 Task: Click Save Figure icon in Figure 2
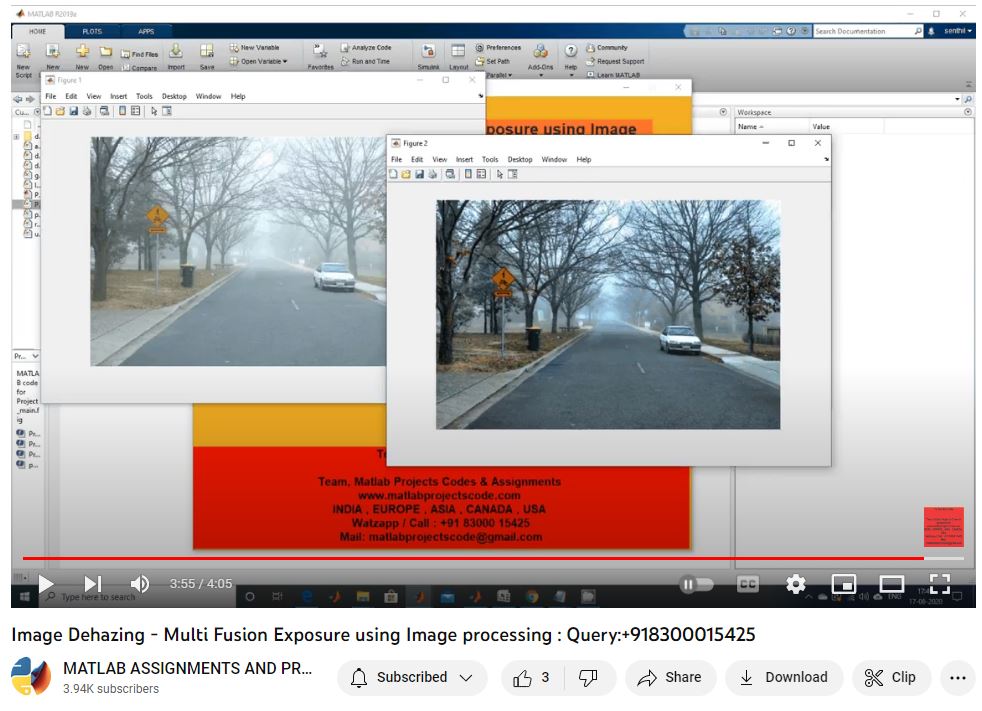pos(419,174)
